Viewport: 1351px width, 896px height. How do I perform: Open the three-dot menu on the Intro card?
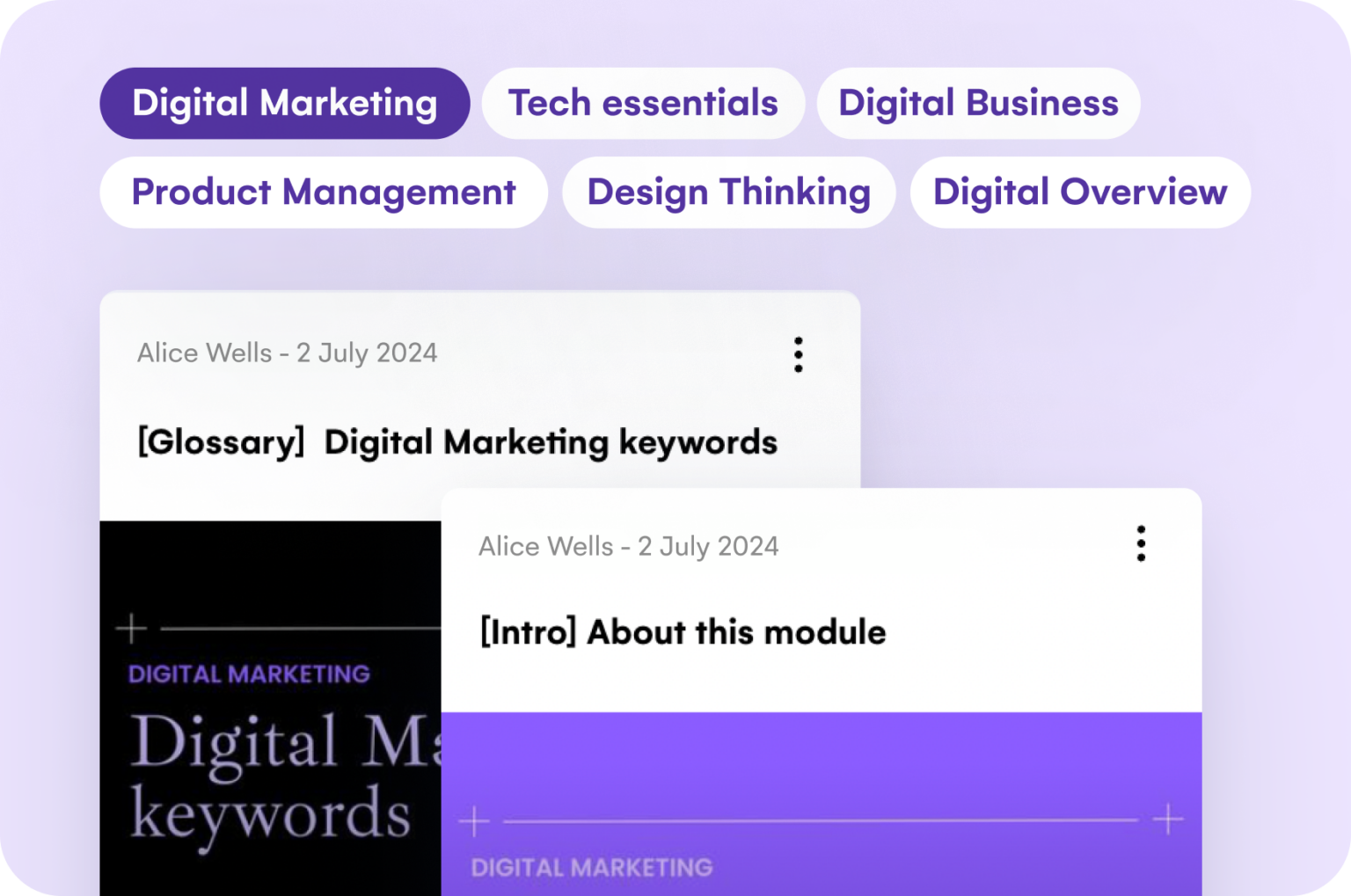(x=1141, y=544)
